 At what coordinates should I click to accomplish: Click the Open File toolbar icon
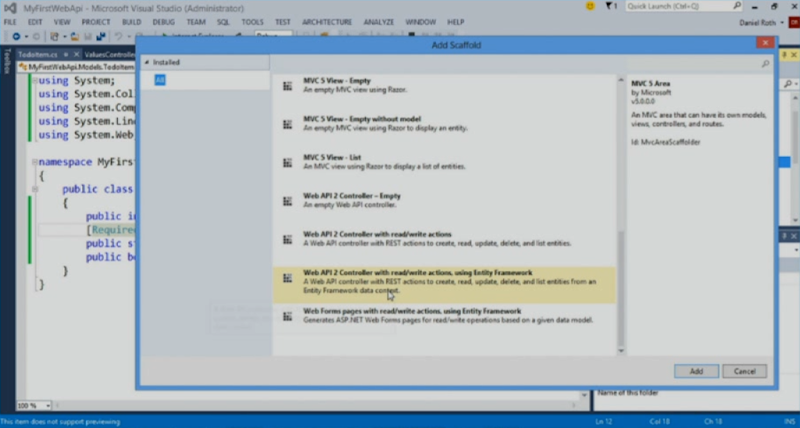coord(74,36)
